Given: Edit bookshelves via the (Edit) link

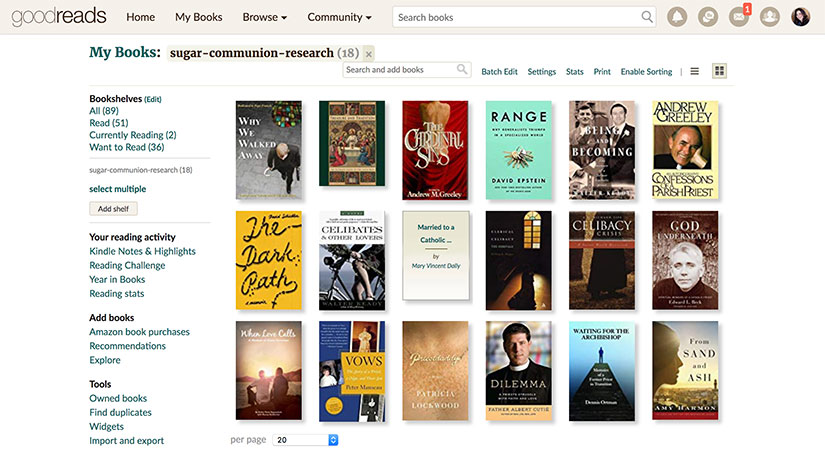Looking at the screenshot, I should click(x=153, y=99).
